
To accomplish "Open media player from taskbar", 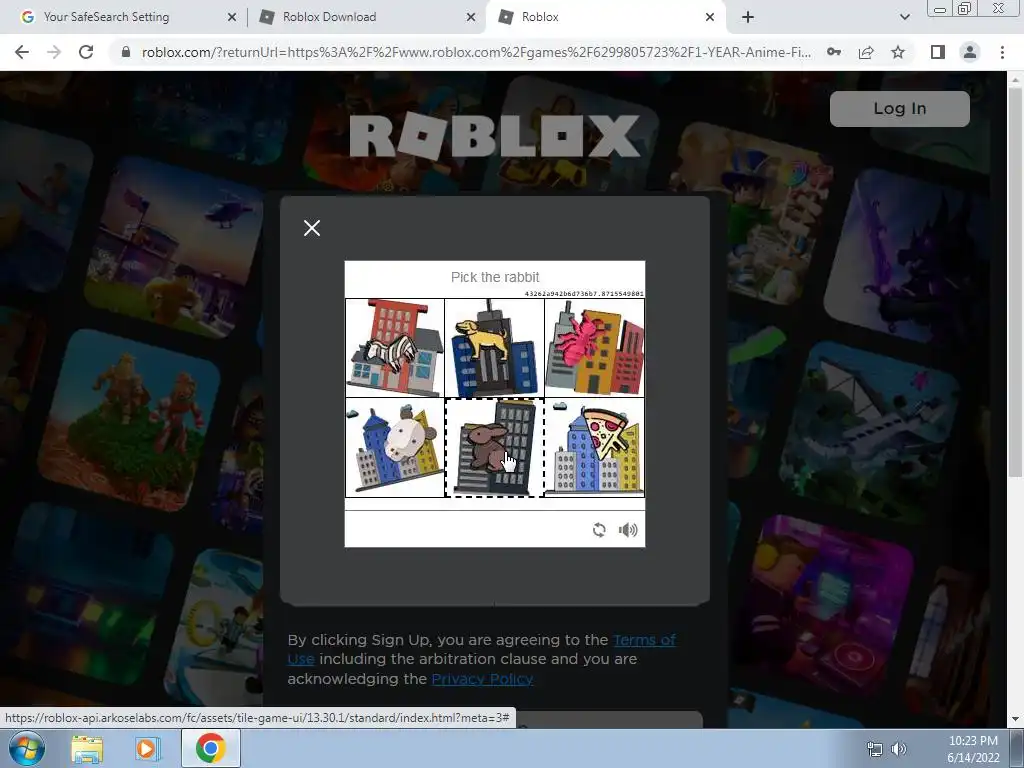I will pos(148,748).
